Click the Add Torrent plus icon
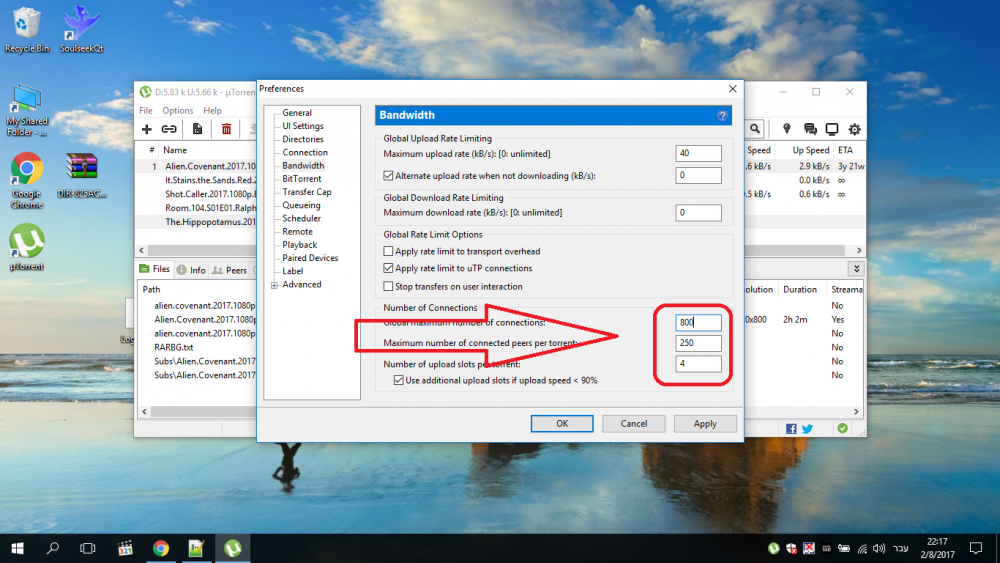 (147, 129)
